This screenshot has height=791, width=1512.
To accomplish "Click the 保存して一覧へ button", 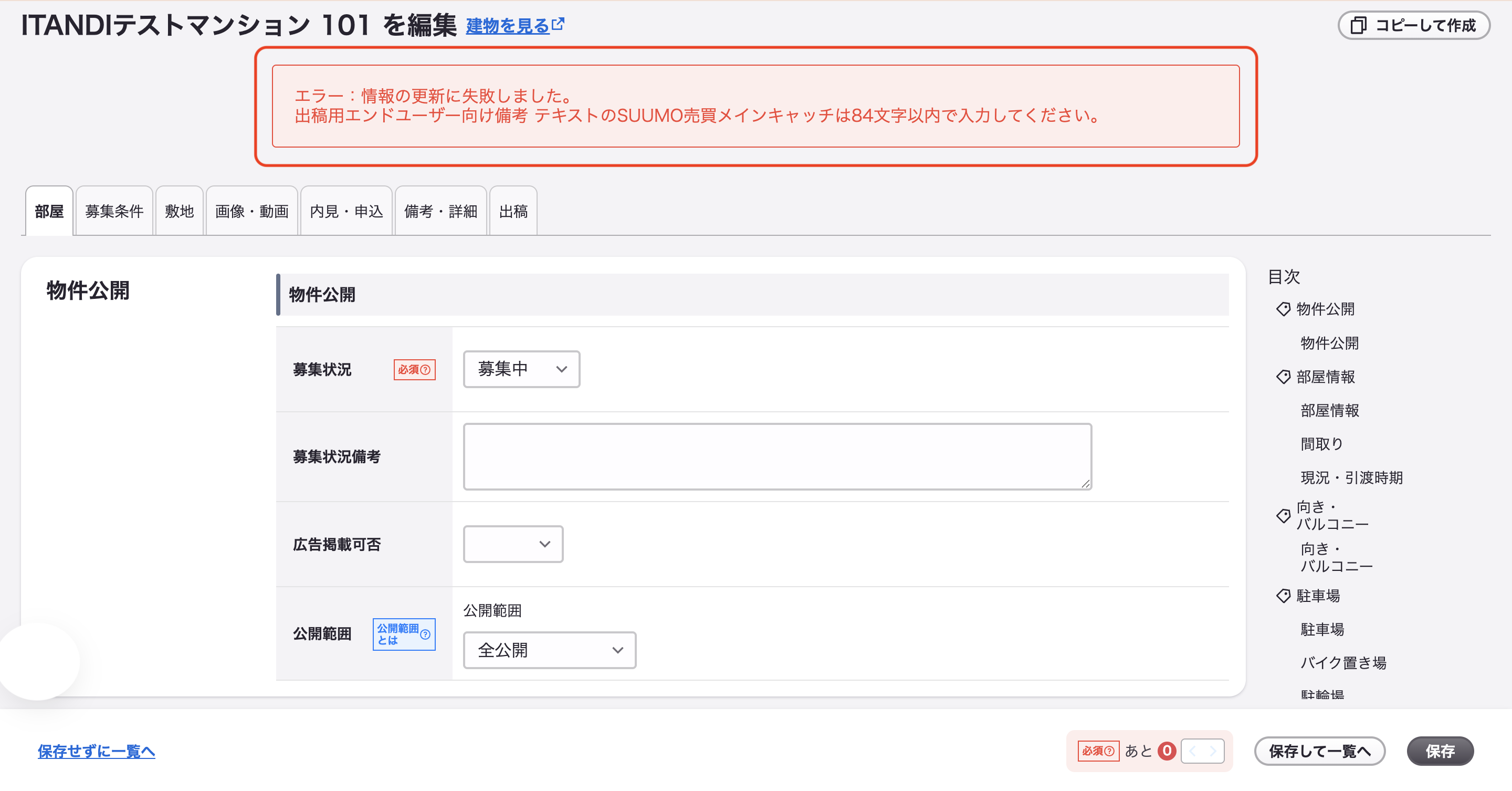I will pyautogui.click(x=1319, y=751).
